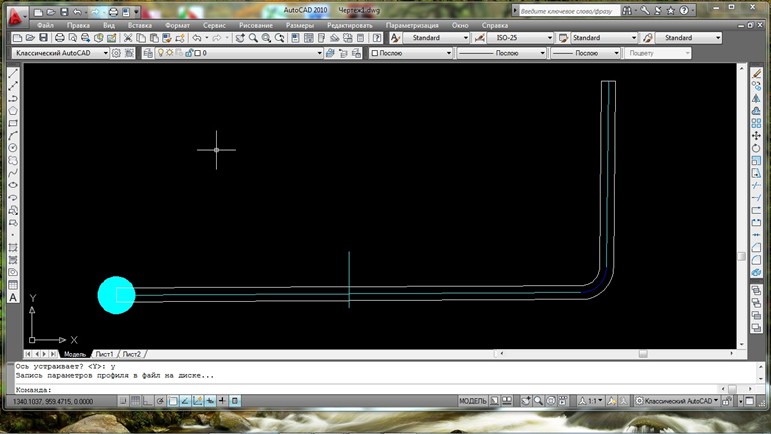Click the Rotate tool in the Modify toolbar

pyautogui.click(x=756, y=148)
